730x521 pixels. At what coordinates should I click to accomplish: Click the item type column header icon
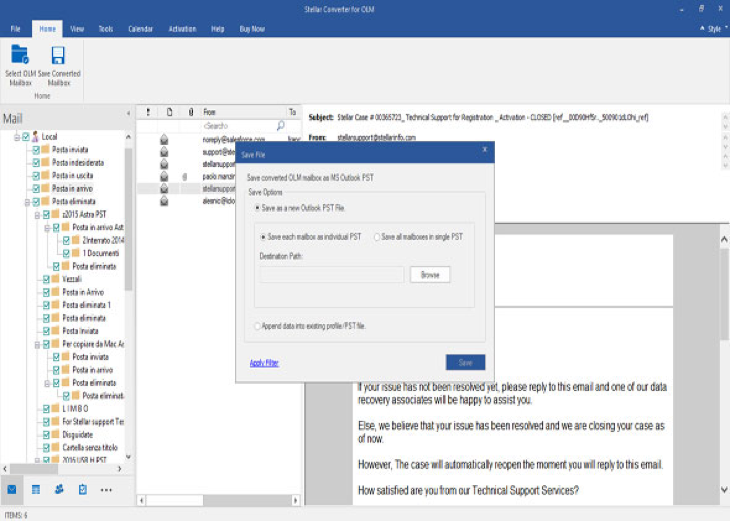169,112
